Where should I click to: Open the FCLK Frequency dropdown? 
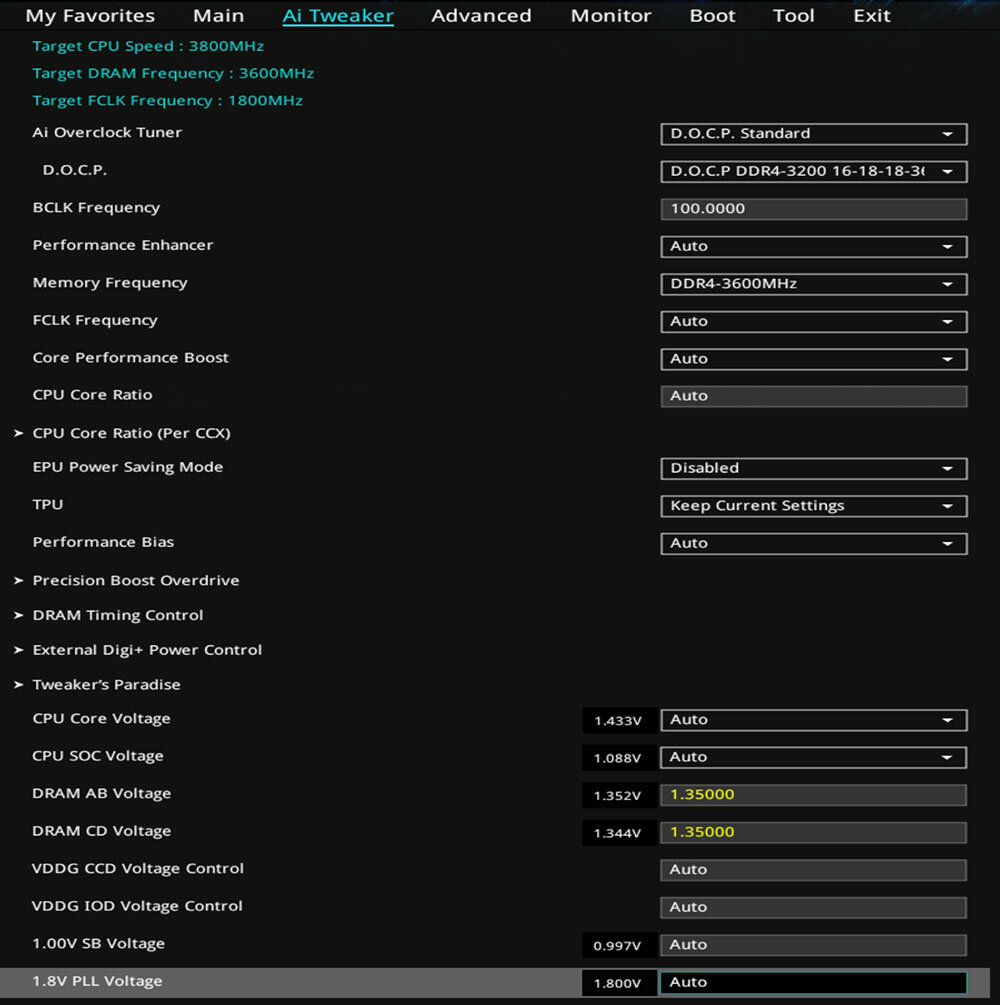click(x=813, y=321)
